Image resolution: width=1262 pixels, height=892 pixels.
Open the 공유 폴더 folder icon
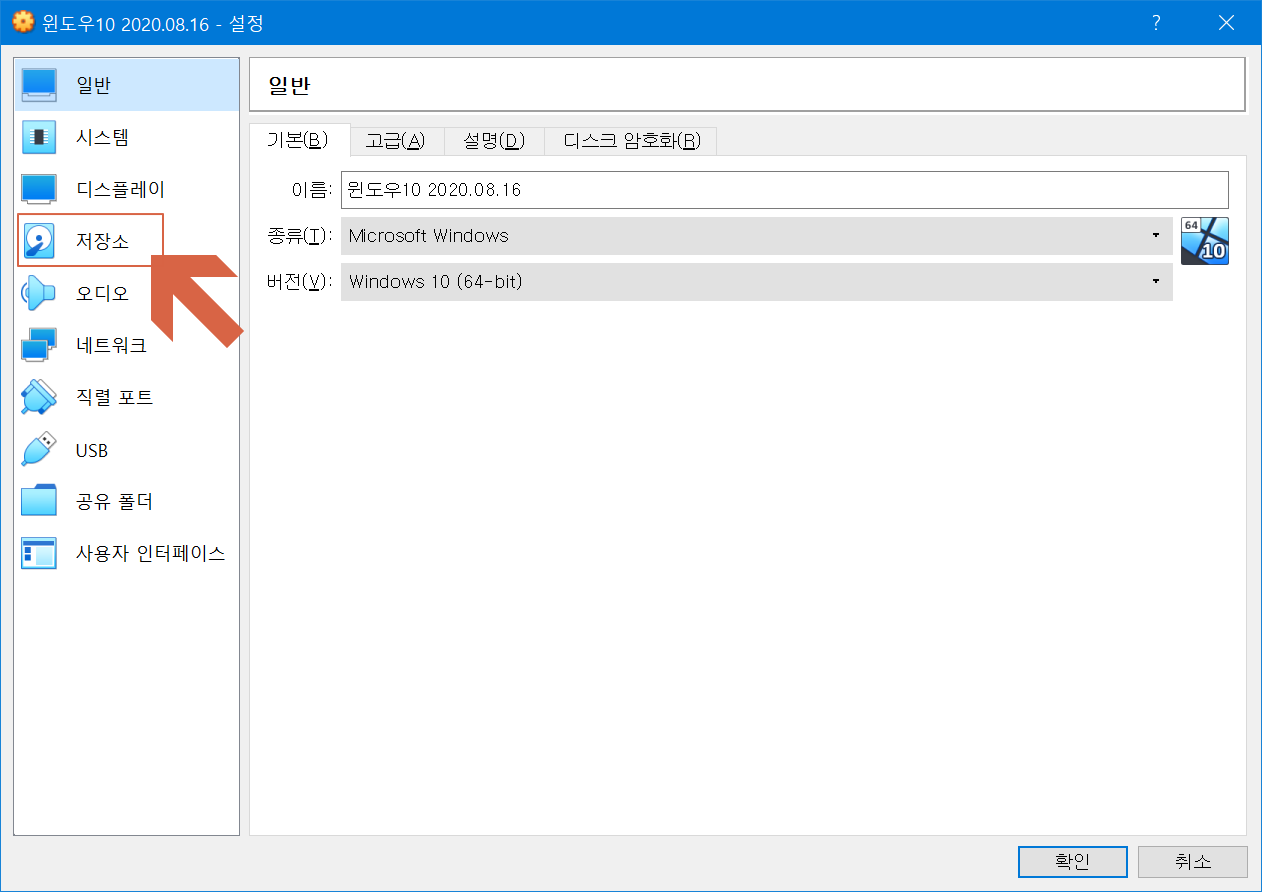(39, 501)
